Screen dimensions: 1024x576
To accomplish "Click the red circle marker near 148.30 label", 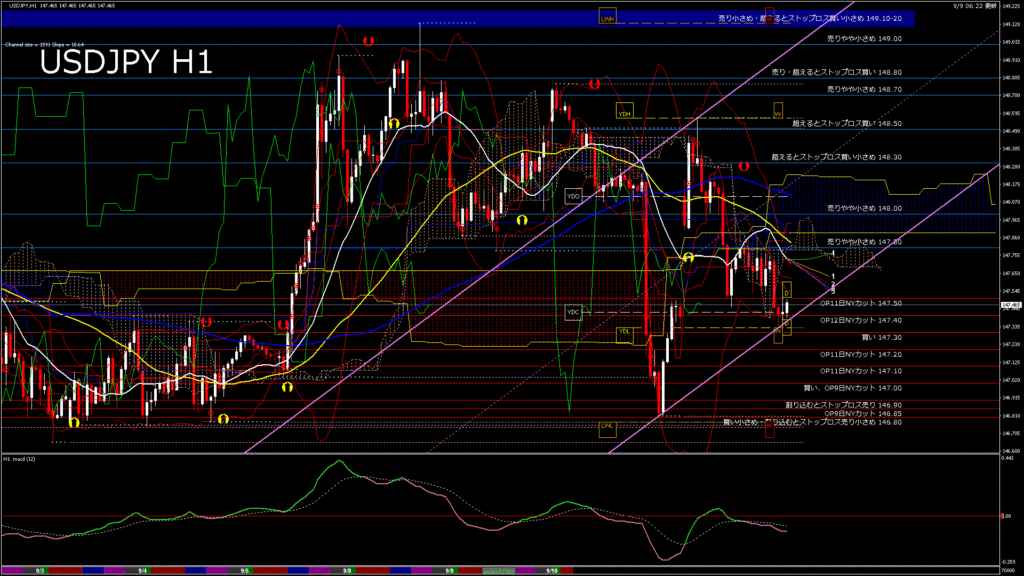I will tap(743, 166).
